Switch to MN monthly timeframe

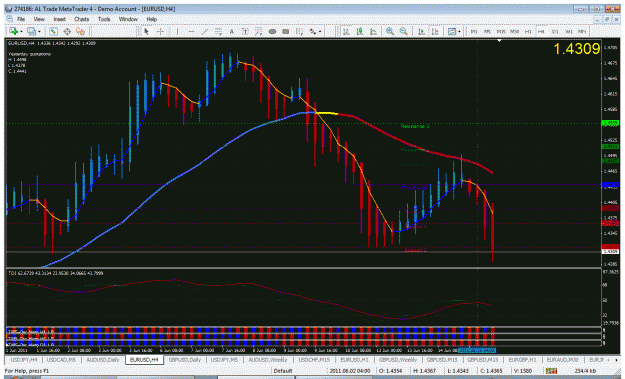tap(582, 31)
